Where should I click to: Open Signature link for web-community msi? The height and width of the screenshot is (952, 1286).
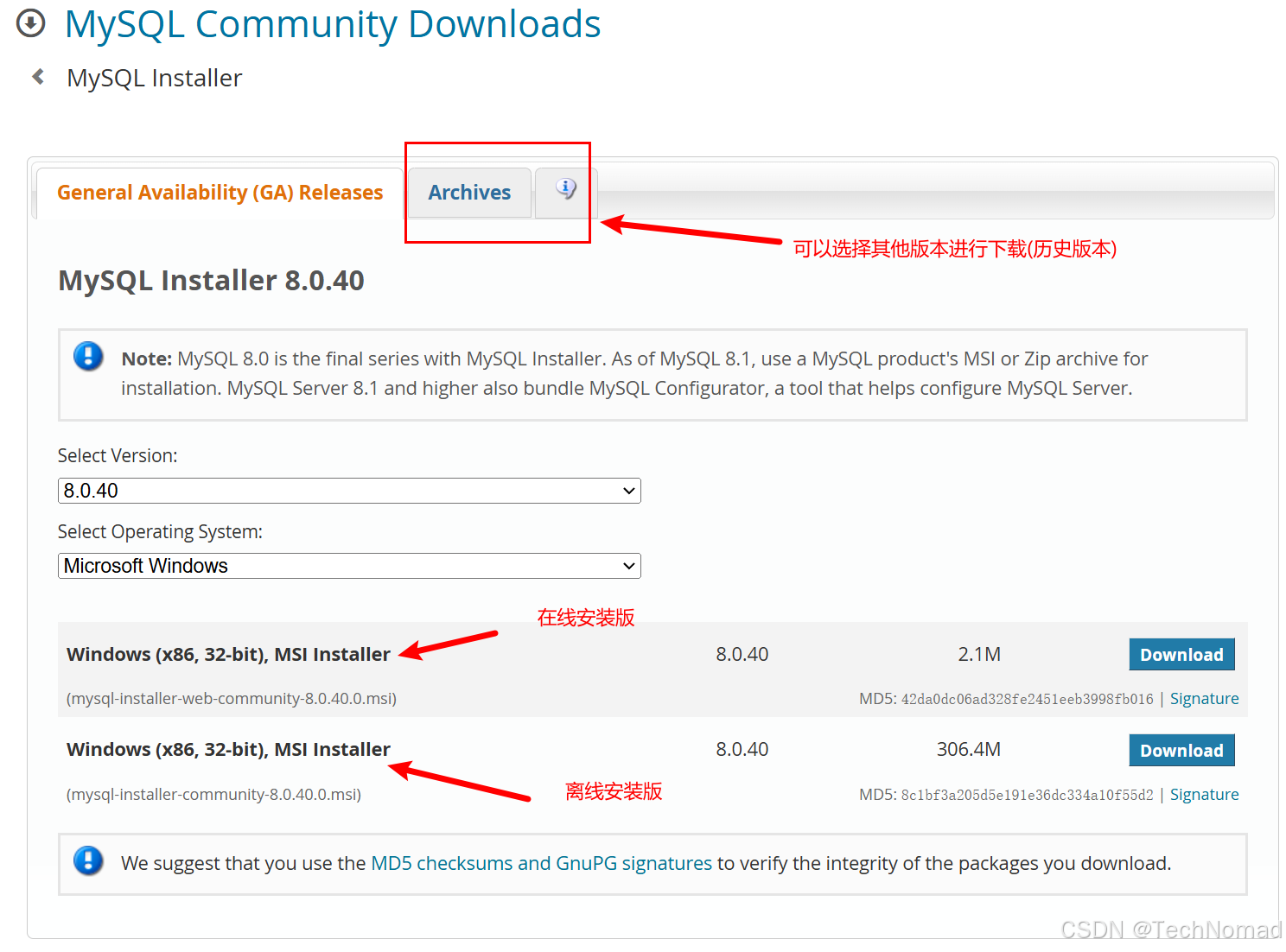tap(1204, 699)
